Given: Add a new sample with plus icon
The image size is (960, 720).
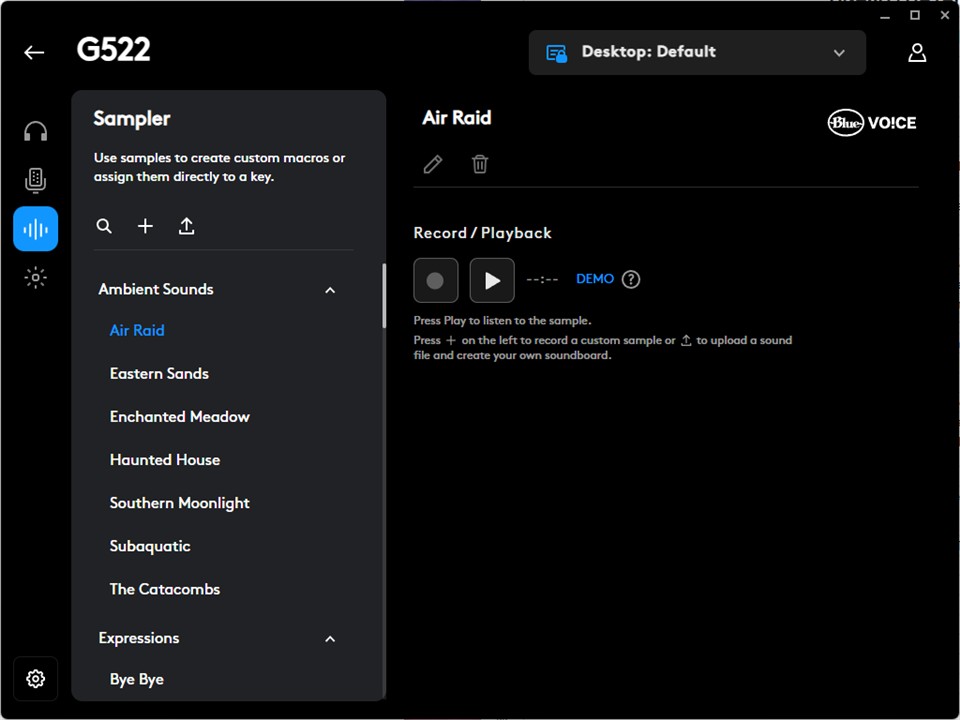Looking at the screenshot, I should coord(145,227).
